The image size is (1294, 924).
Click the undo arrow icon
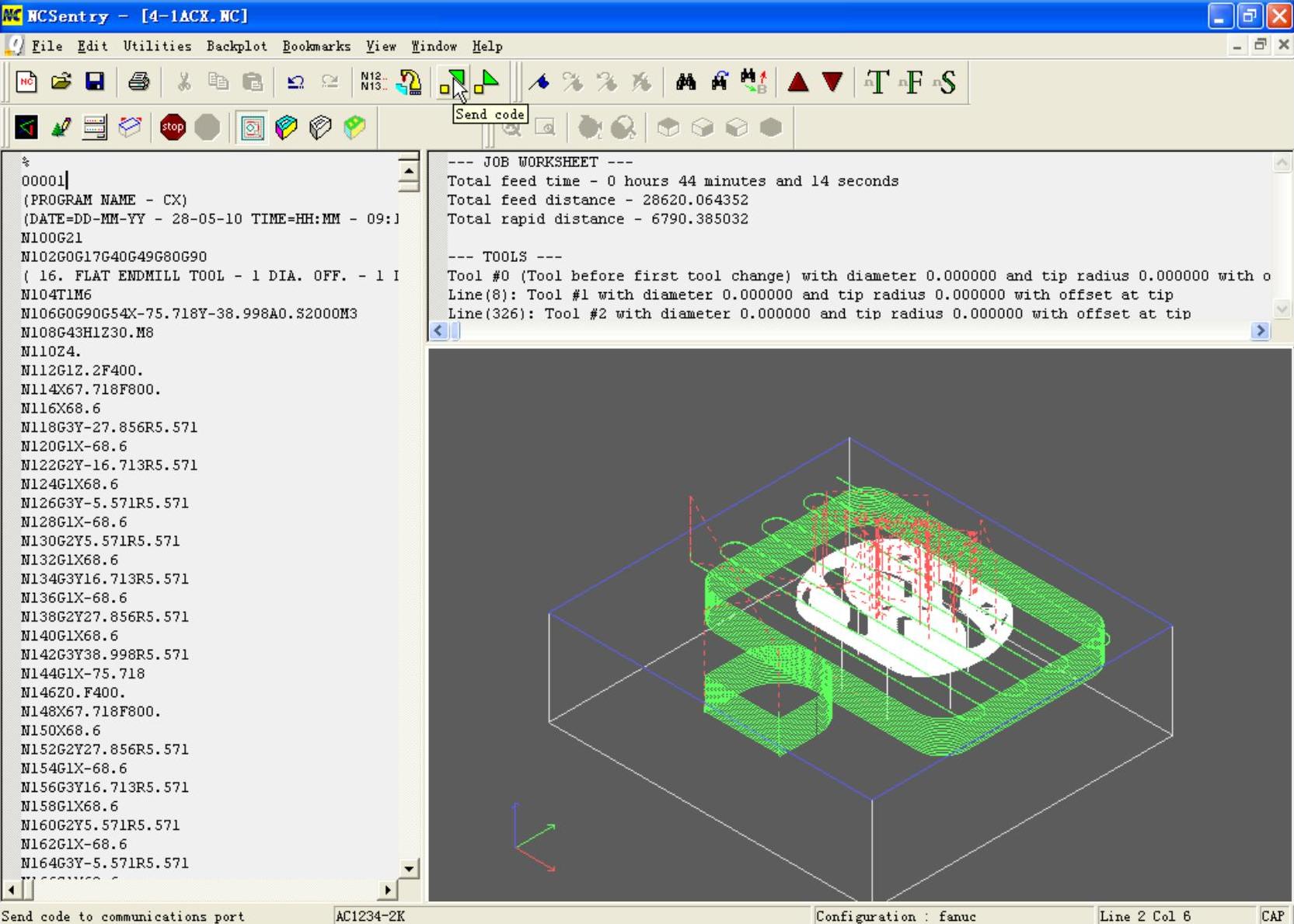click(295, 82)
